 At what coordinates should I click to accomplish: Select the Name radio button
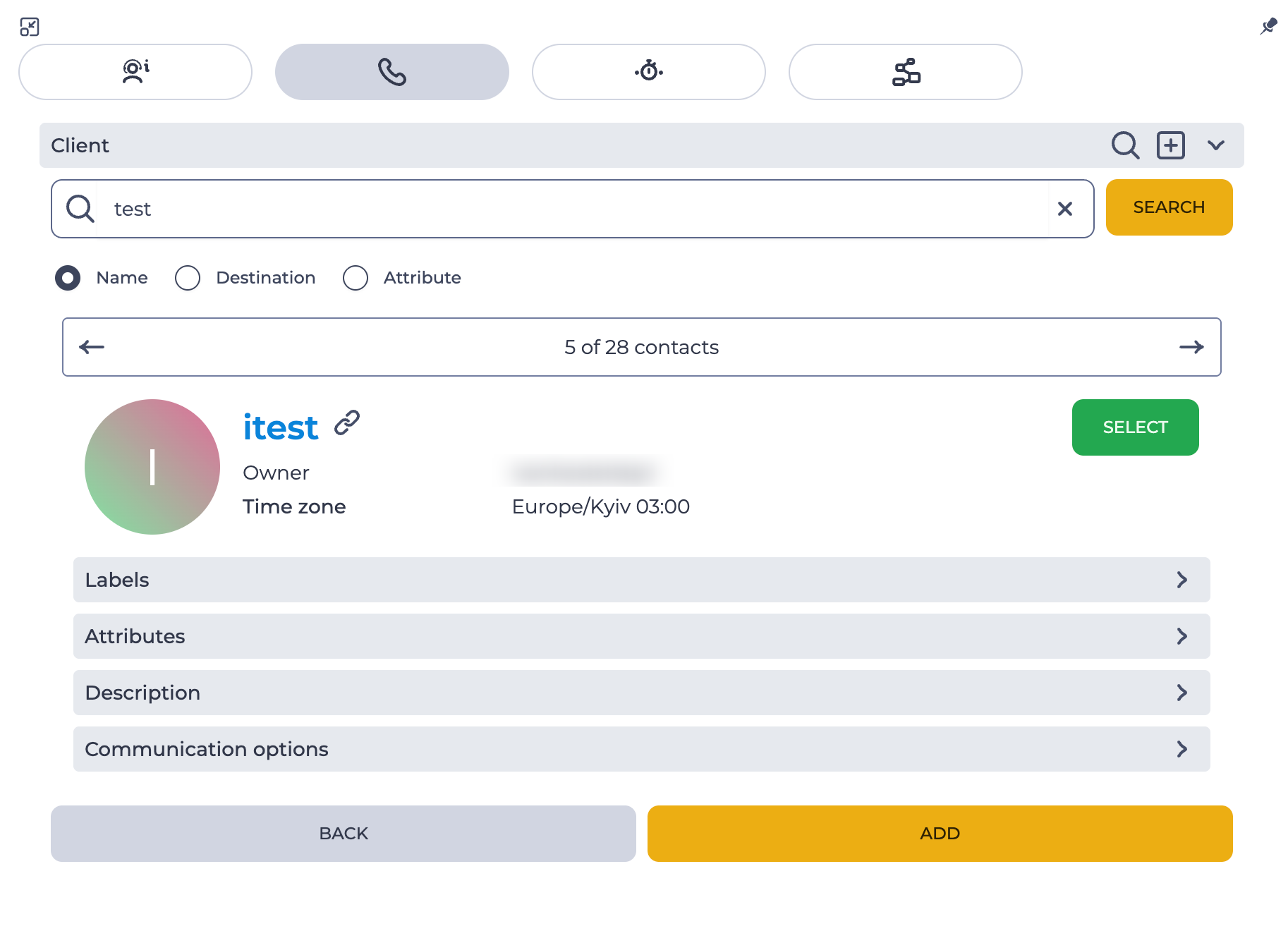[68, 278]
